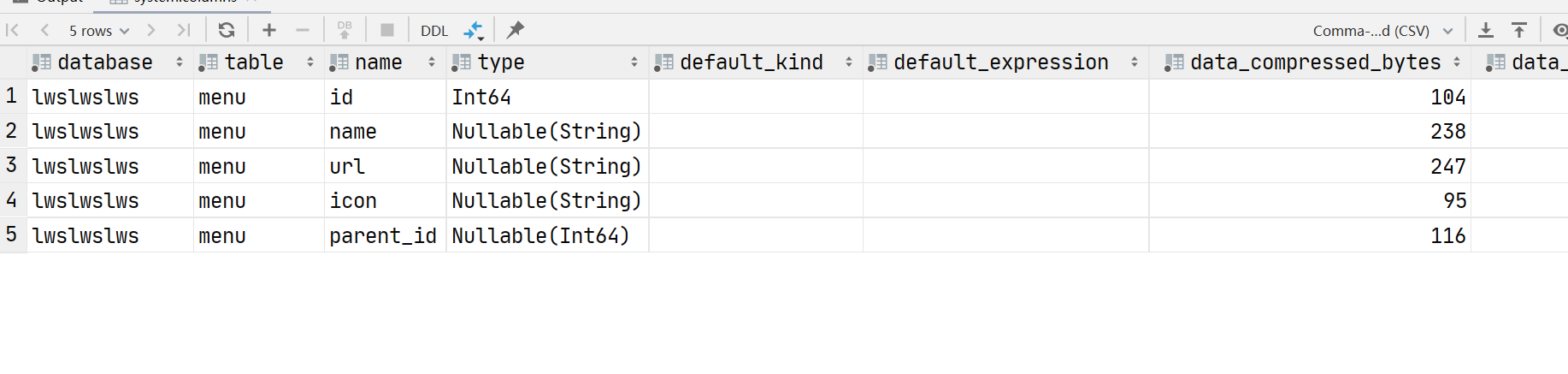Viewport: 1568px width, 374px height.
Task: Click the import data upload arrow icon
Action: pos(1519,31)
